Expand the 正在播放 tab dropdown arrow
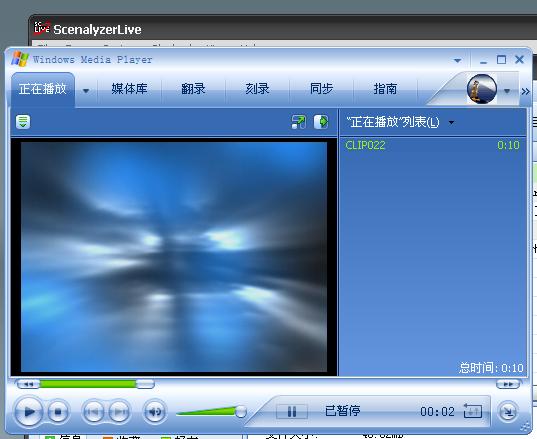The width and height of the screenshot is (537, 439). coord(86,91)
